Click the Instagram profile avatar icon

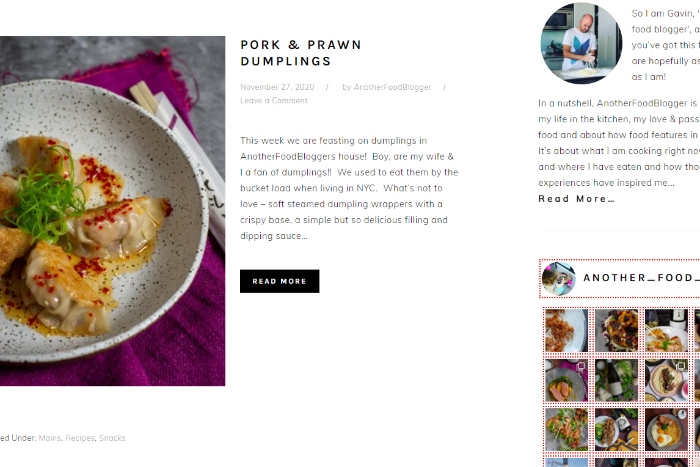click(559, 279)
